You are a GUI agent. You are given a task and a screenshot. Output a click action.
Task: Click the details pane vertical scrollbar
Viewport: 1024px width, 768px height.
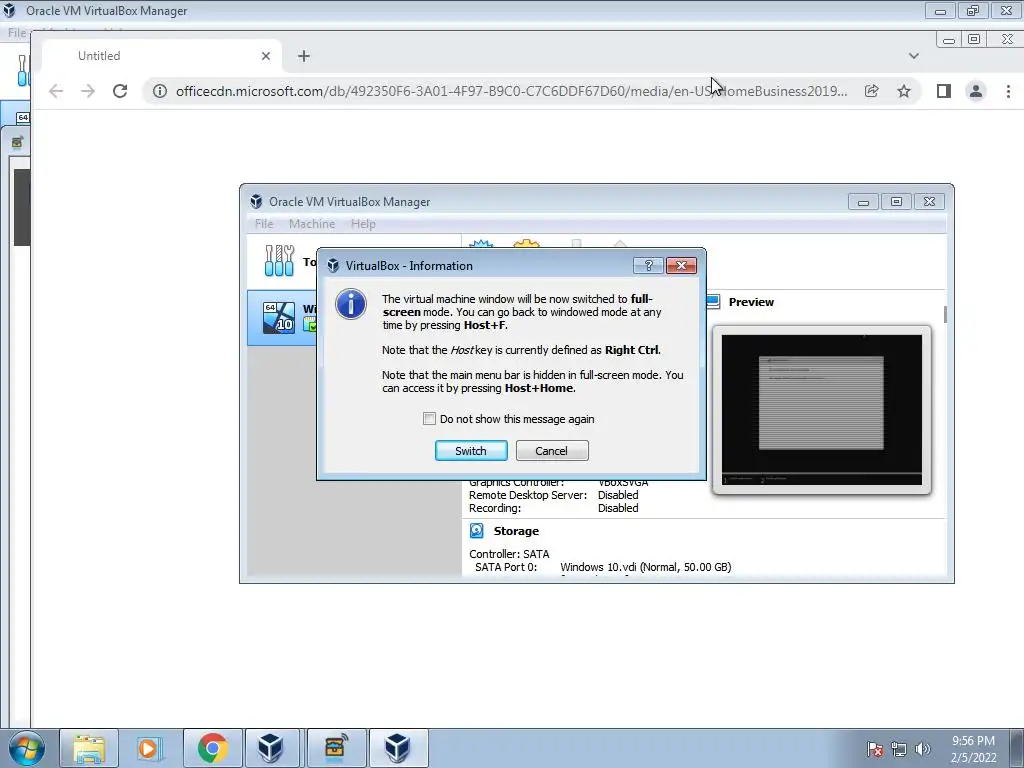945,313
